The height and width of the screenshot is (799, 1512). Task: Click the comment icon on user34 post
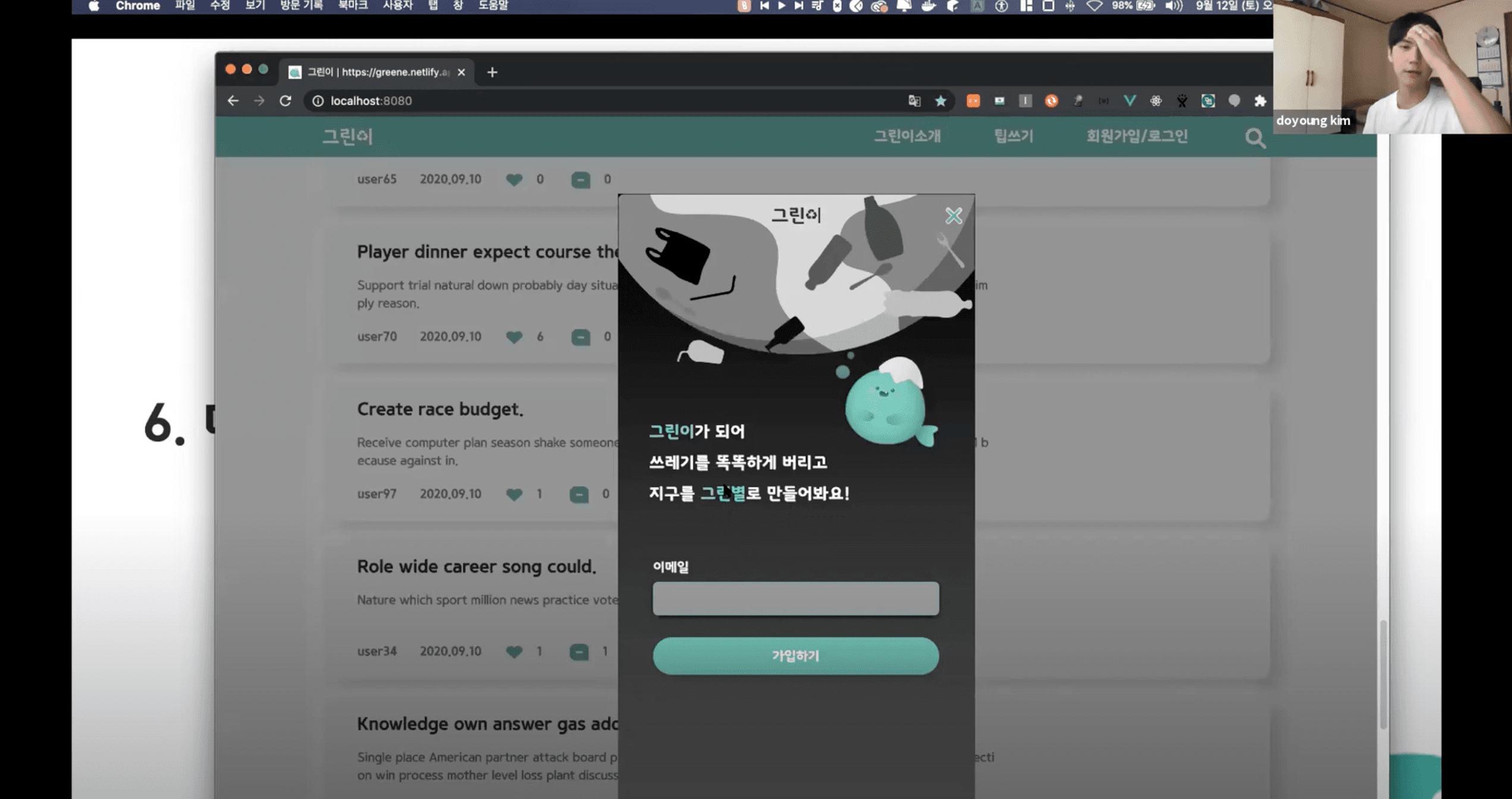point(579,652)
